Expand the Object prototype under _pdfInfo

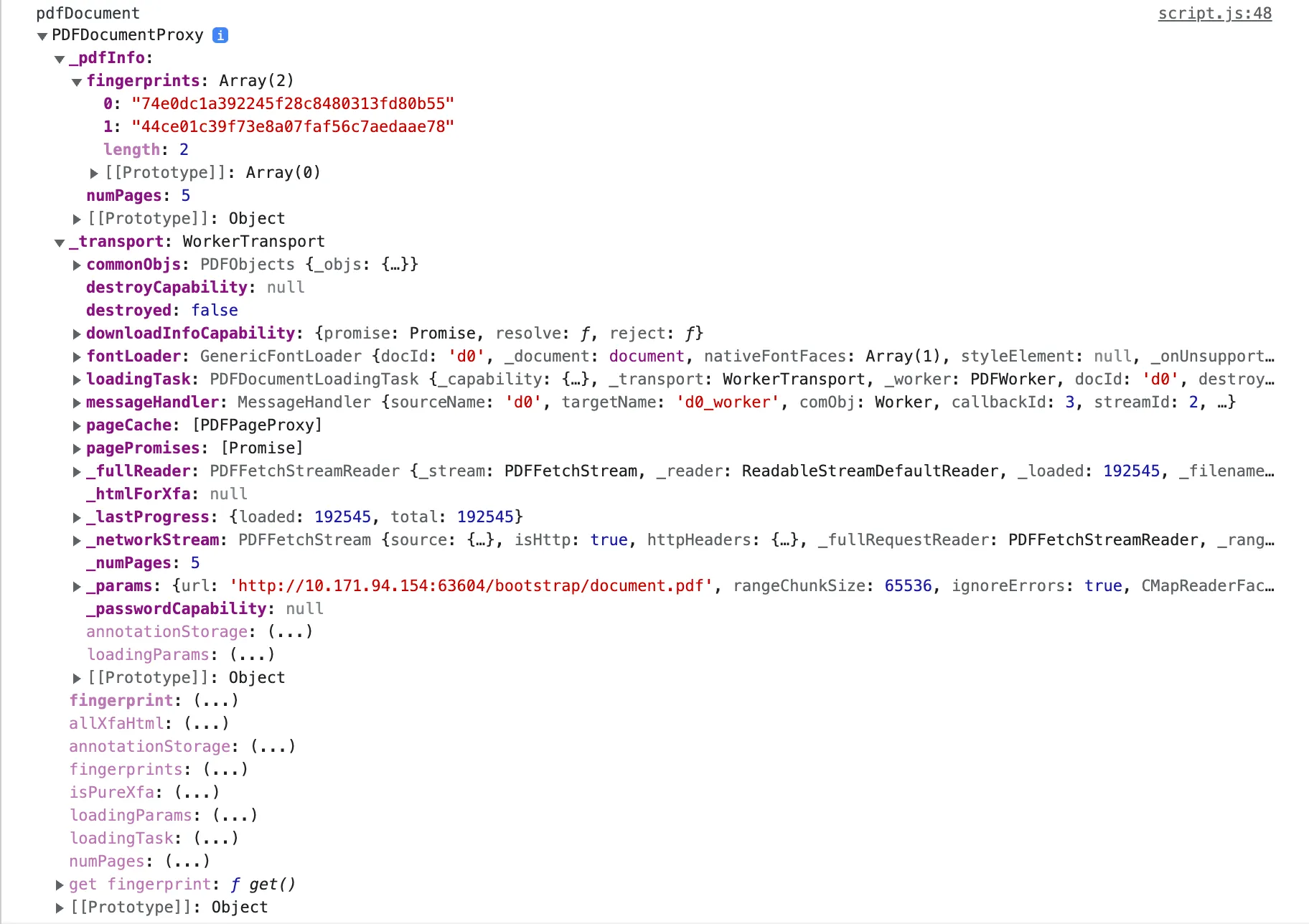[x=77, y=218]
